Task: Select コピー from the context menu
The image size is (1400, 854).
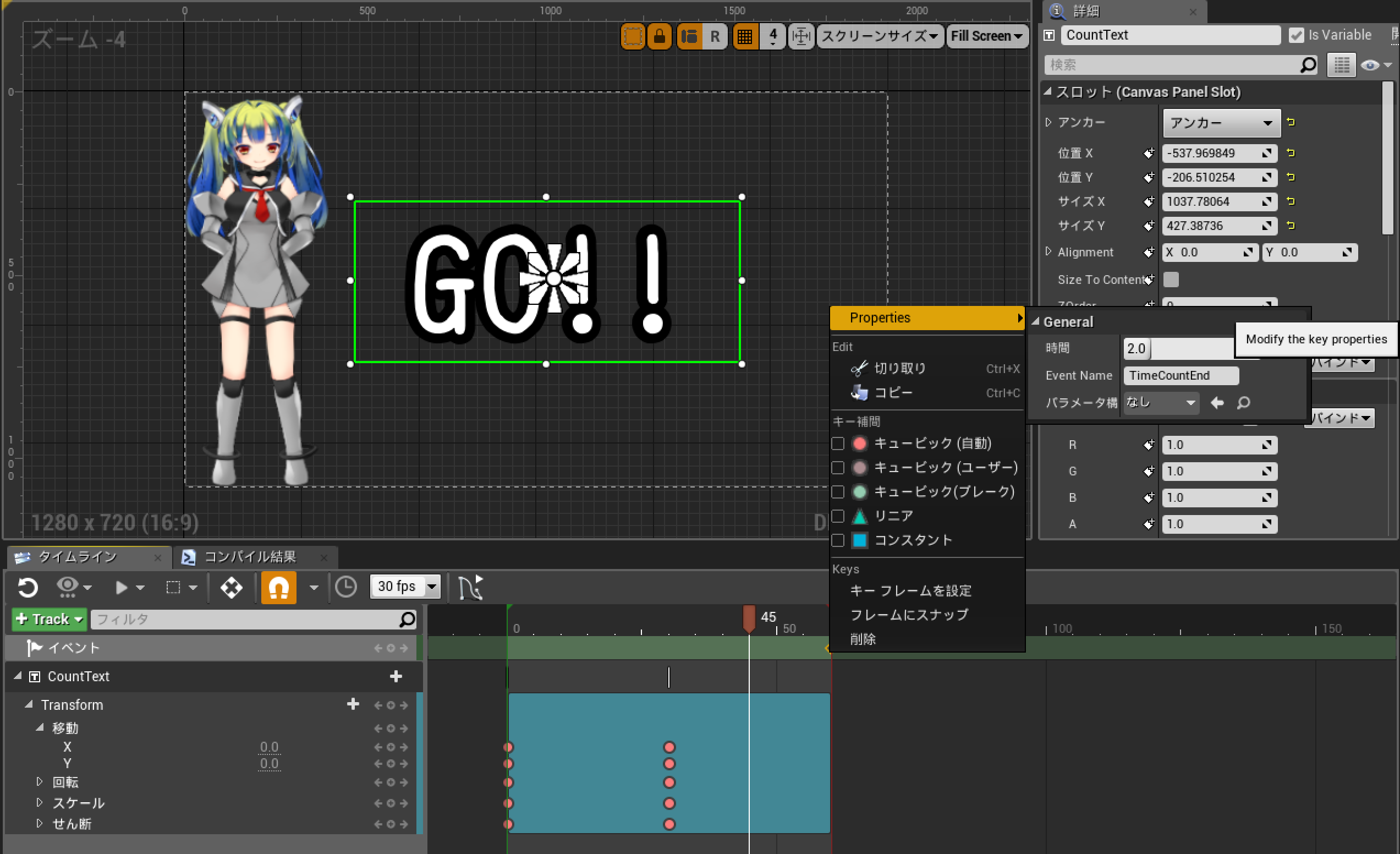Action: [x=893, y=393]
